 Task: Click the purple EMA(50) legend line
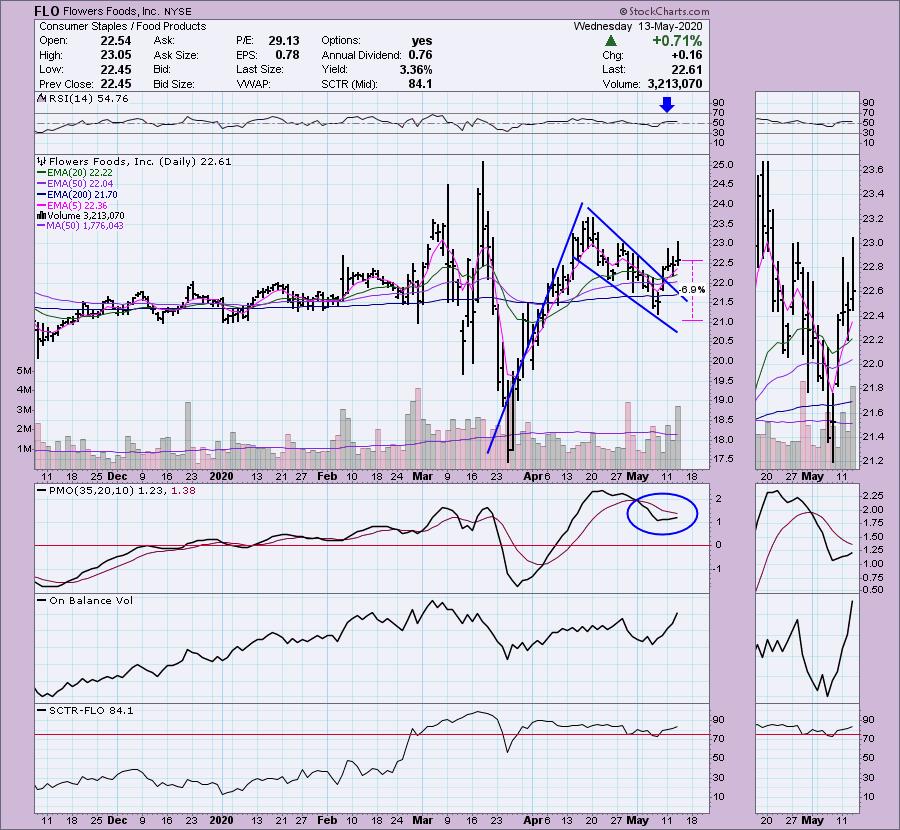[41, 184]
